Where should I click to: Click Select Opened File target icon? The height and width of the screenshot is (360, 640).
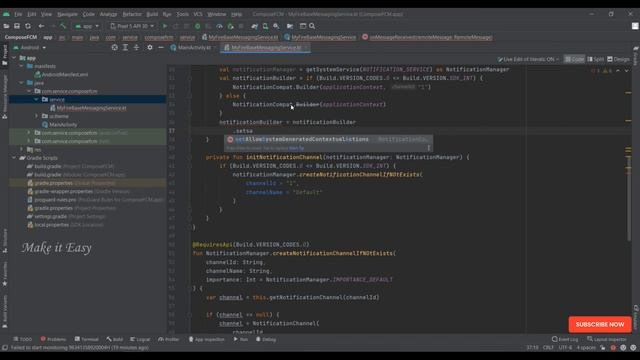tap(115, 48)
